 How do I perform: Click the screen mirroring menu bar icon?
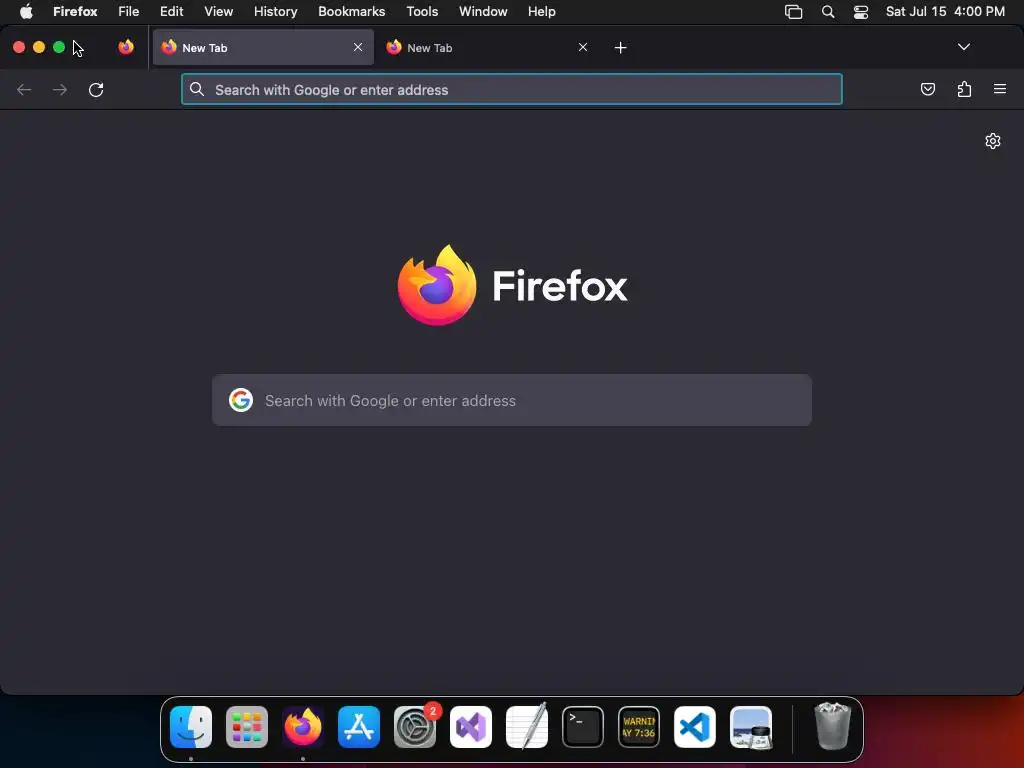(793, 12)
